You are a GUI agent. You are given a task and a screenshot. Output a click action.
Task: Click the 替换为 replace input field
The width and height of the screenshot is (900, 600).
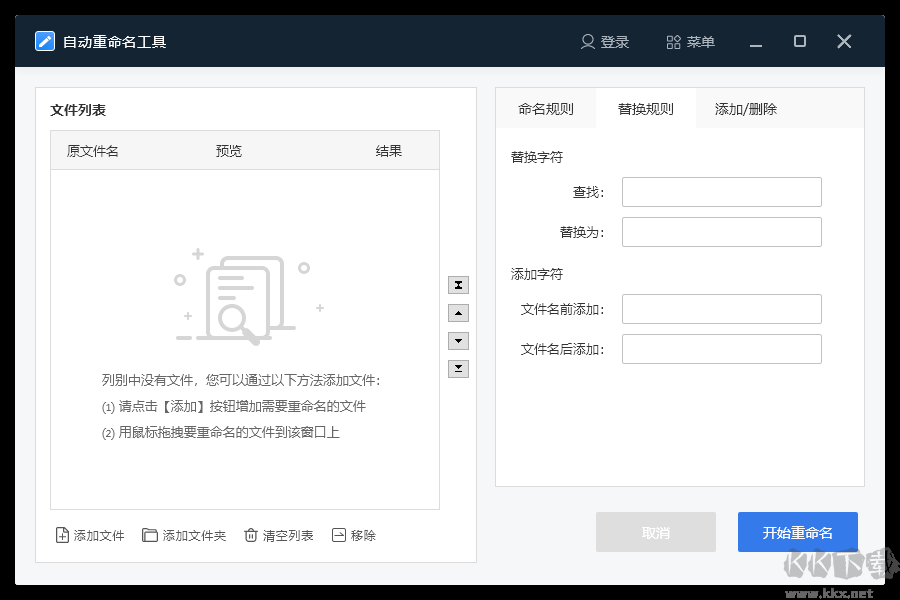pyautogui.click(x=721, y=231)
